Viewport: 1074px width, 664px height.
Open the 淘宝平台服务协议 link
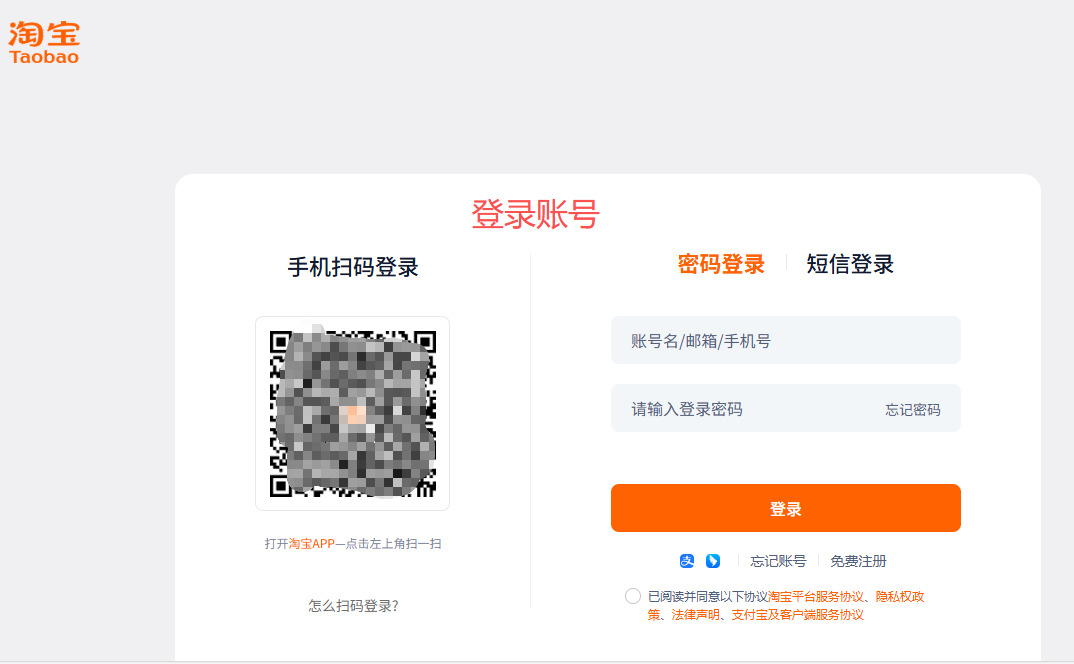click(x=816, y=596)
